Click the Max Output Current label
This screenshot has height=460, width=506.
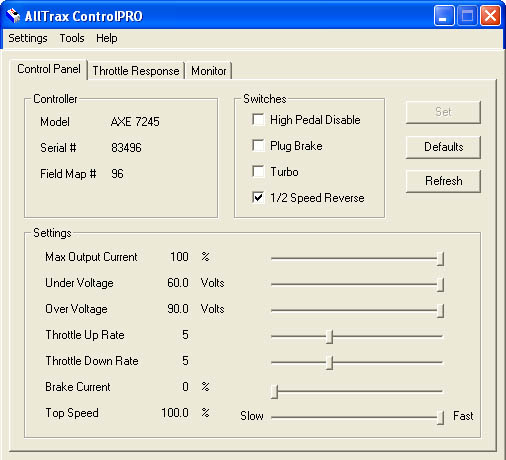pyautogui.click(x=91, y=257)
